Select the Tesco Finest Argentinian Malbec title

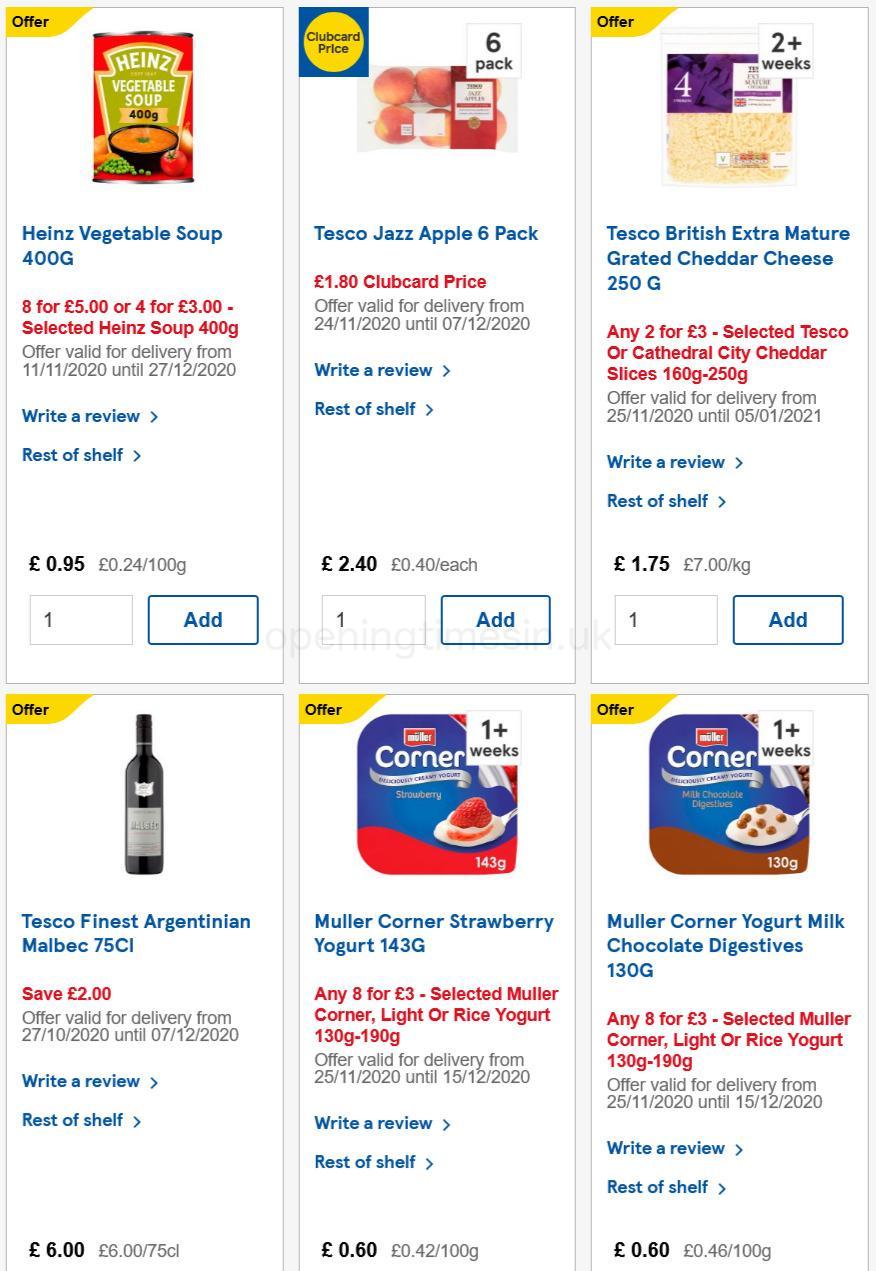(x=136, y=933)
